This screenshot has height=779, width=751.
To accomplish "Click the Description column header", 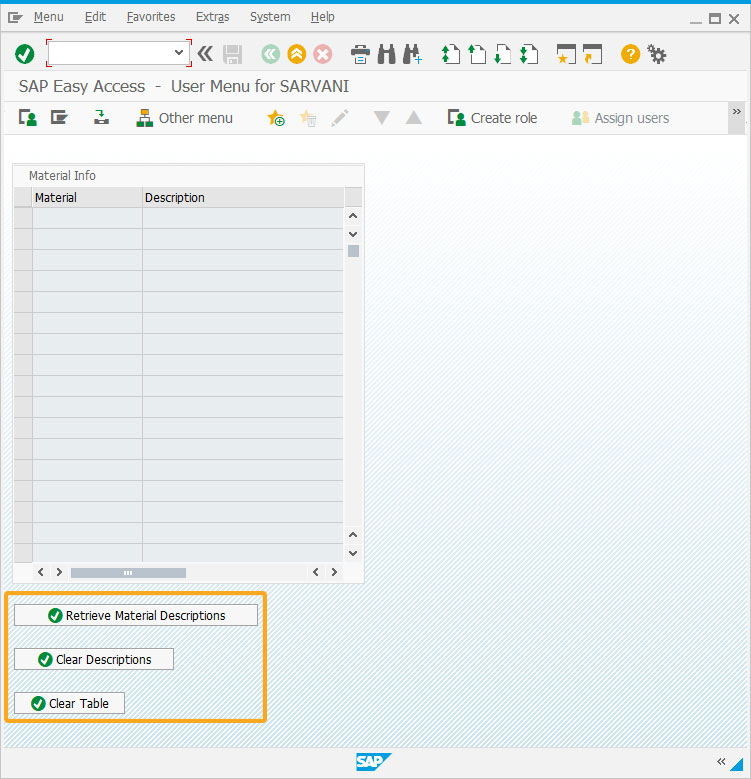I will (x=243, y=197).
